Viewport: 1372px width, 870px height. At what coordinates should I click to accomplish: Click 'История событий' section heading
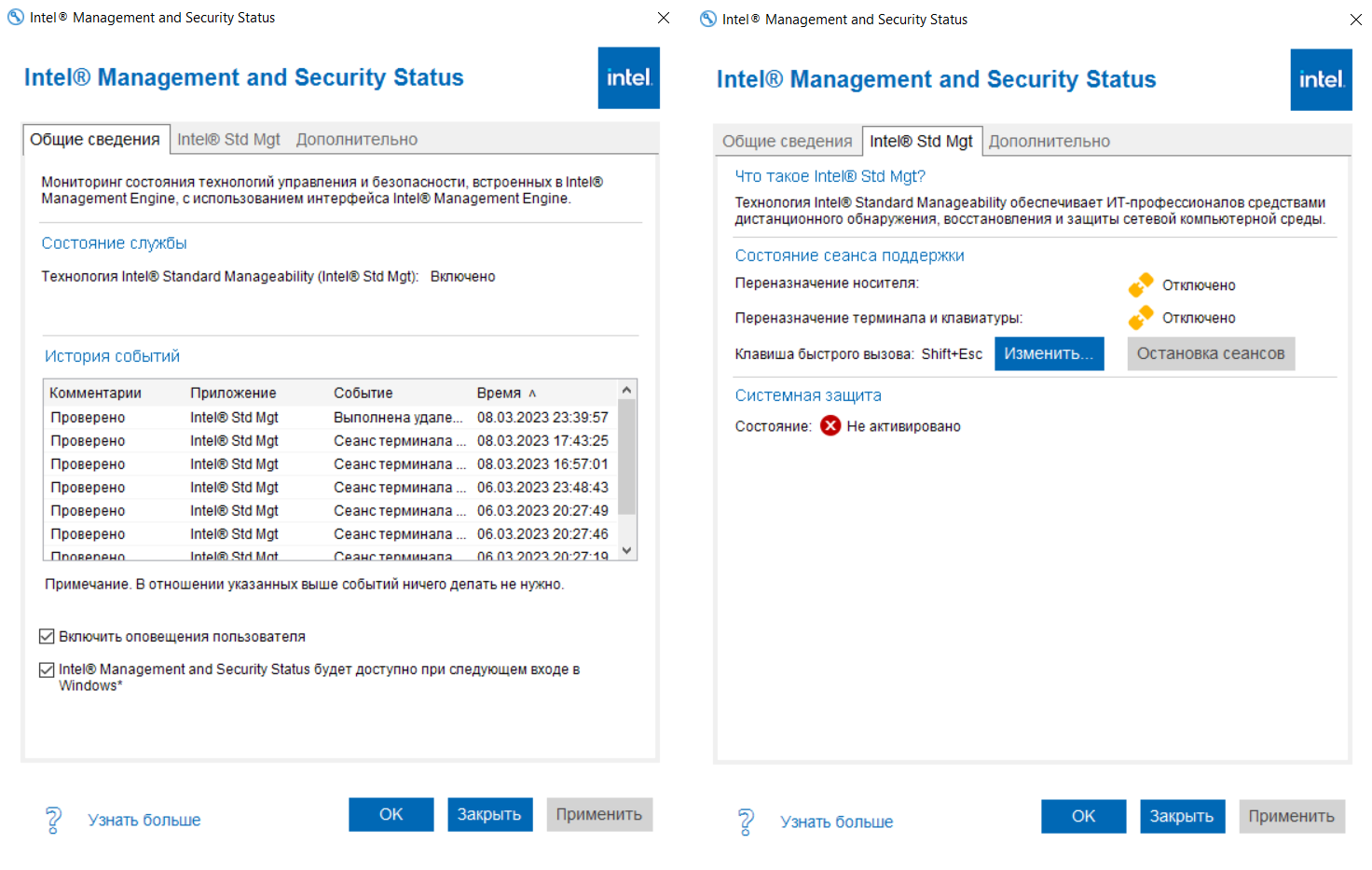112,356
